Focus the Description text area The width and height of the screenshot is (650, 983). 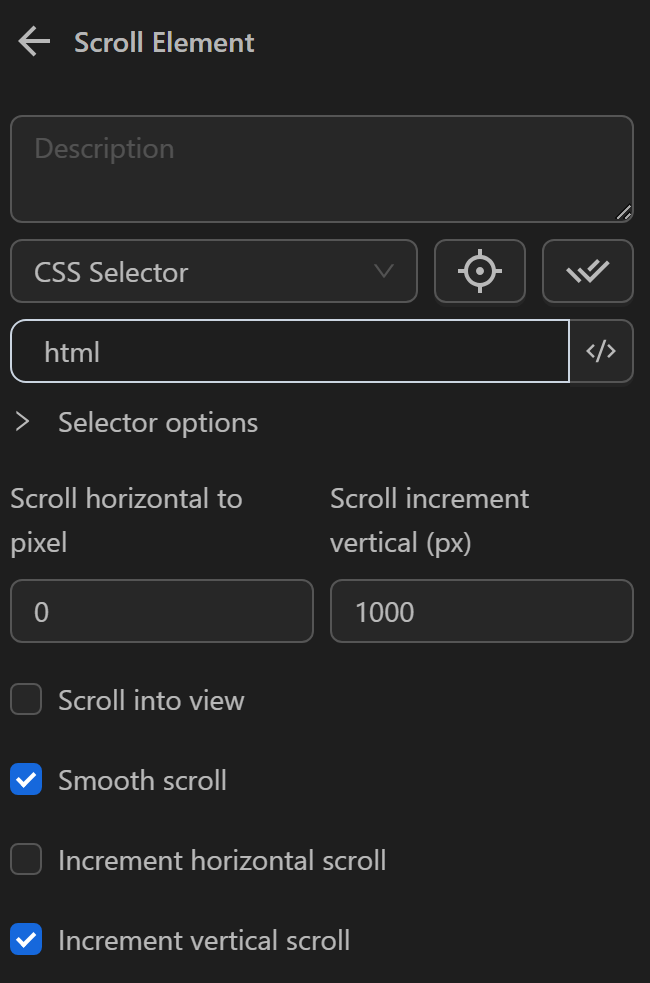point(320,168)
